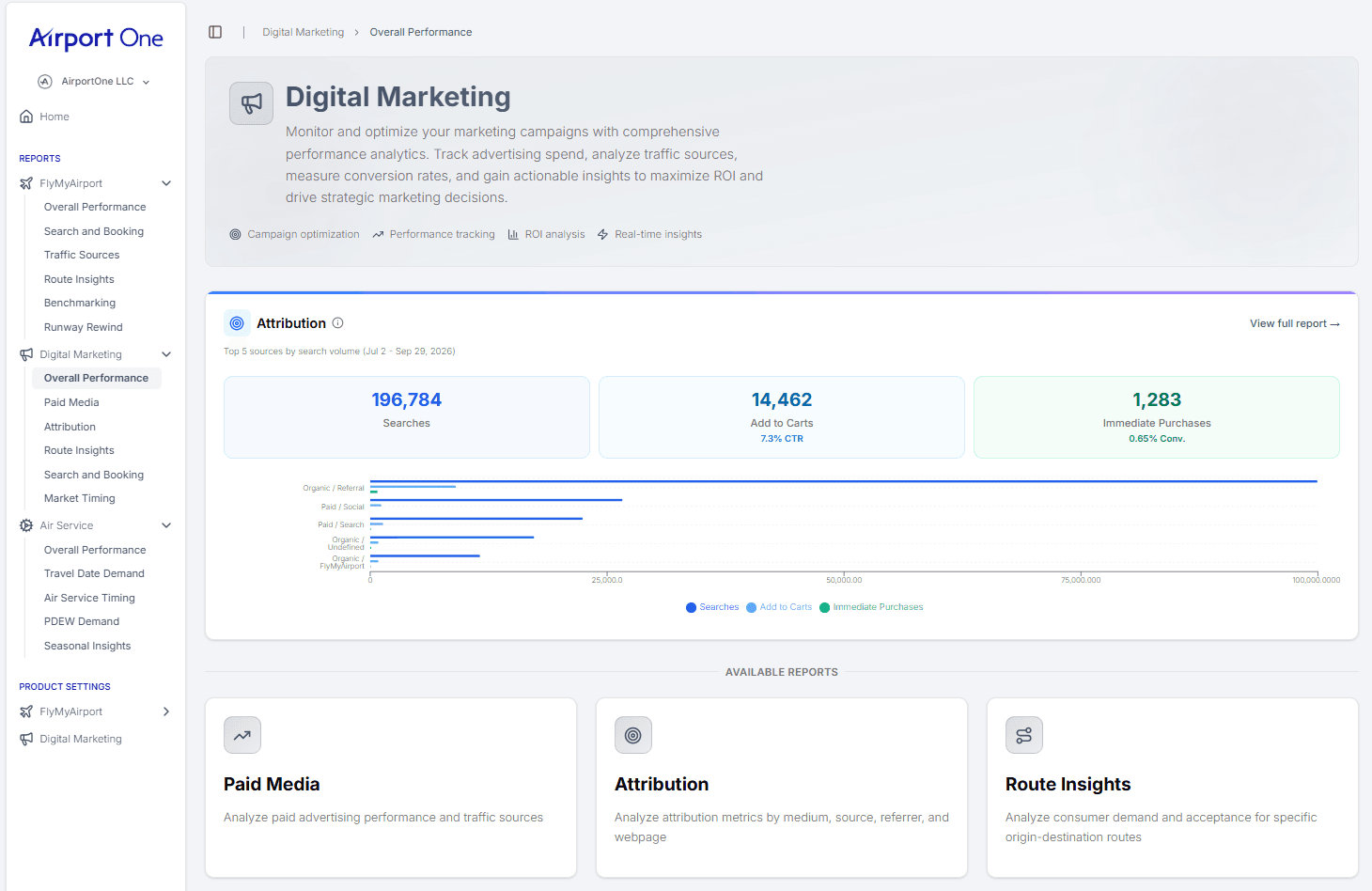Click the trend-line icon on the Paid Media card
This screenshot has height=891, width=1372.
coord(242,735)
